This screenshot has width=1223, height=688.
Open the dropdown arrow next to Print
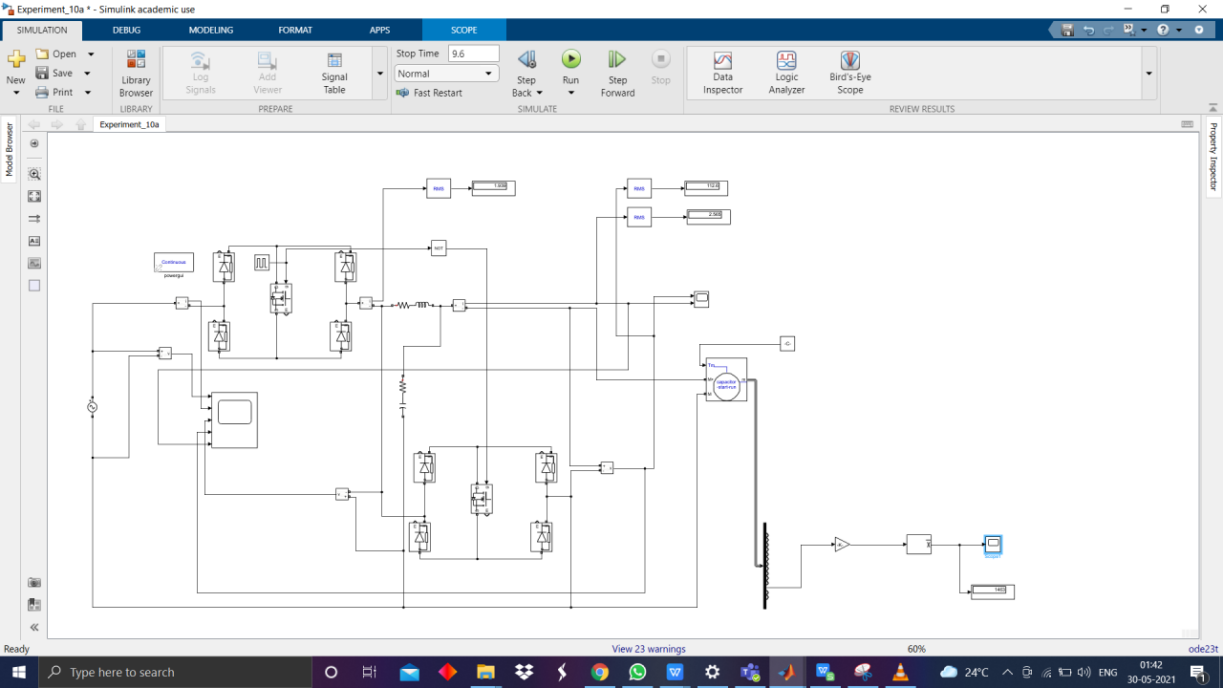tap(87, 92)
